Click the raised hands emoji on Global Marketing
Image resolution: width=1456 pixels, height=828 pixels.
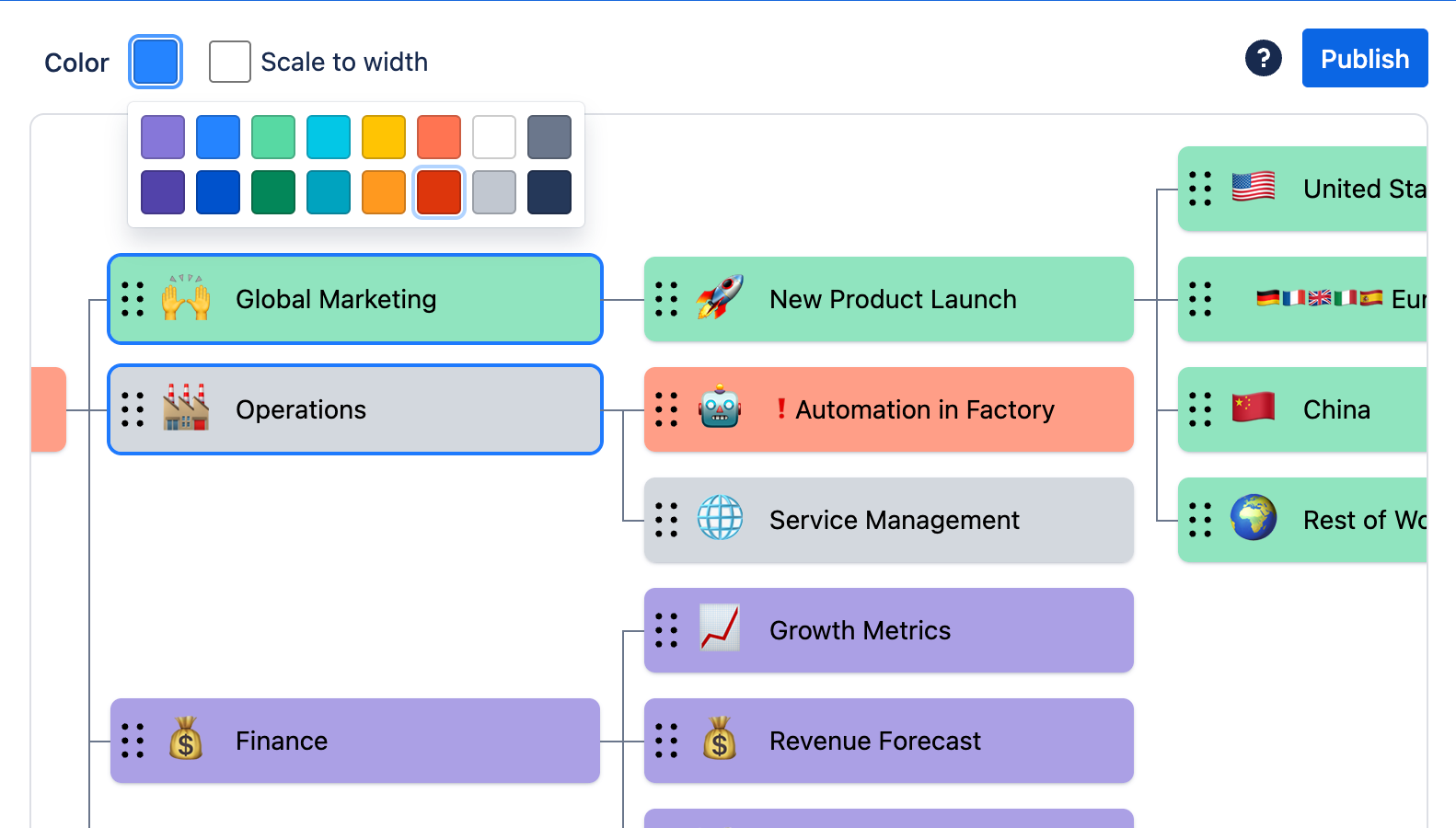[186, 297]
